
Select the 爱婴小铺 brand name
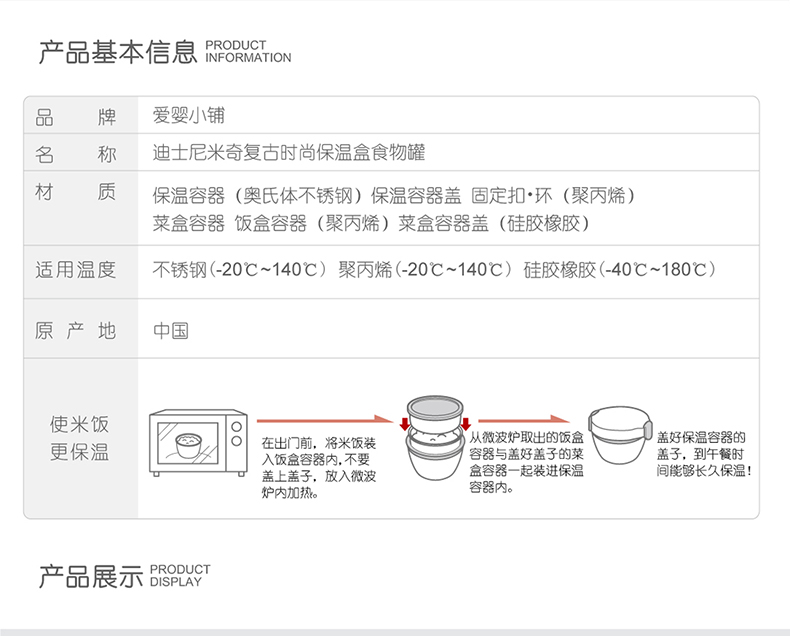[x=181, y=116]
